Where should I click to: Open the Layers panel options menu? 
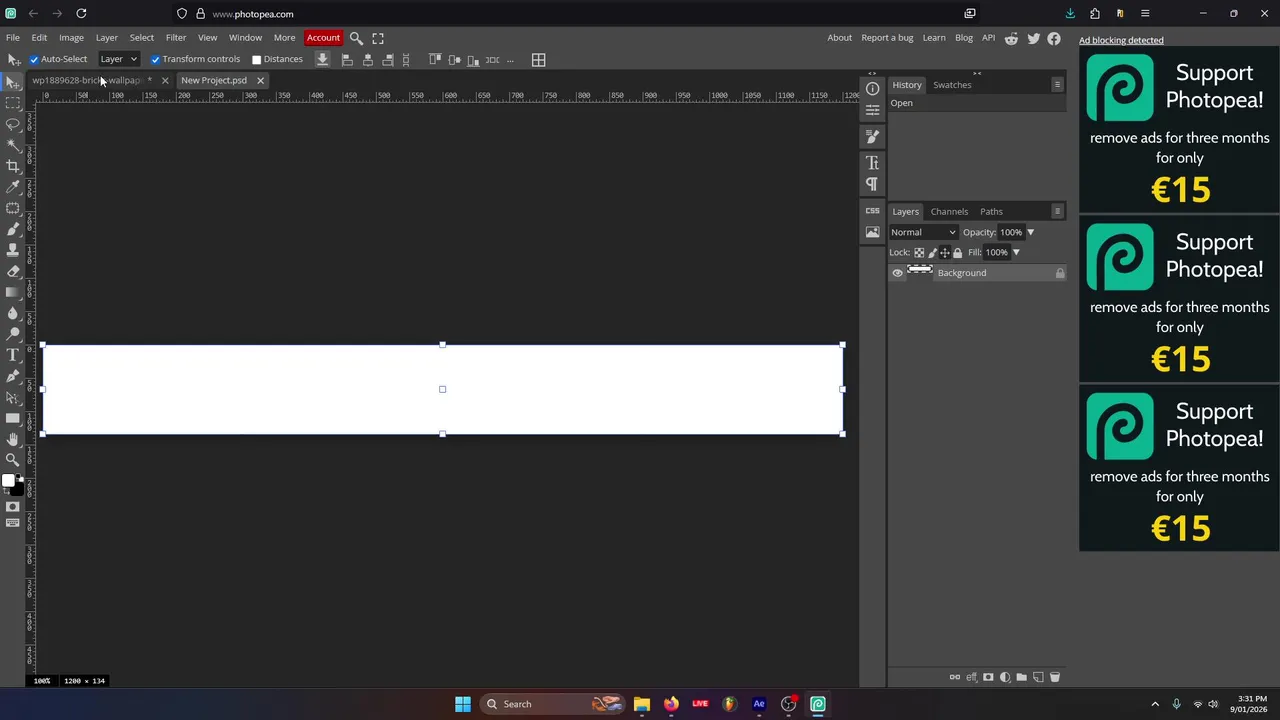point(1057,211)
